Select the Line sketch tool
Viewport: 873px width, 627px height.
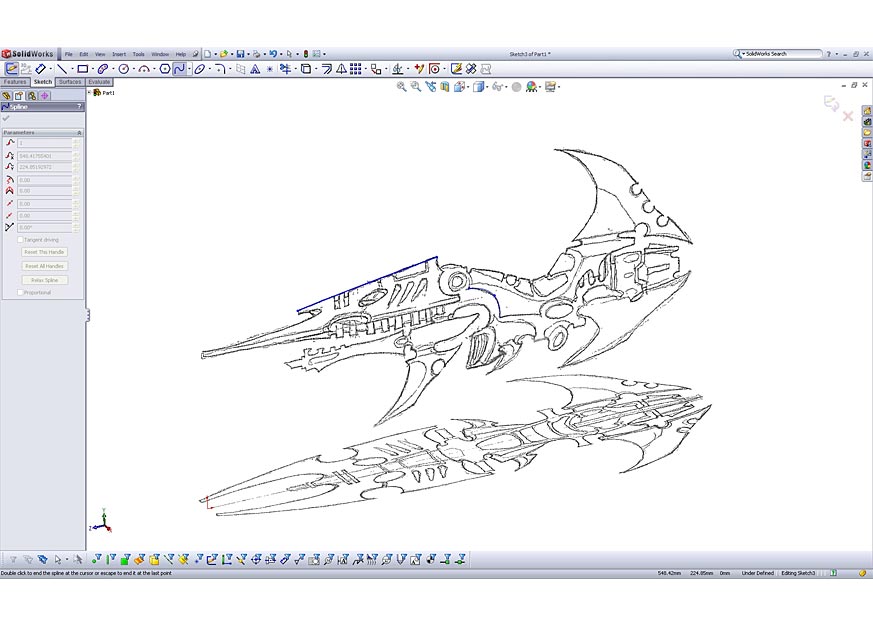click(x=62, y=69)
